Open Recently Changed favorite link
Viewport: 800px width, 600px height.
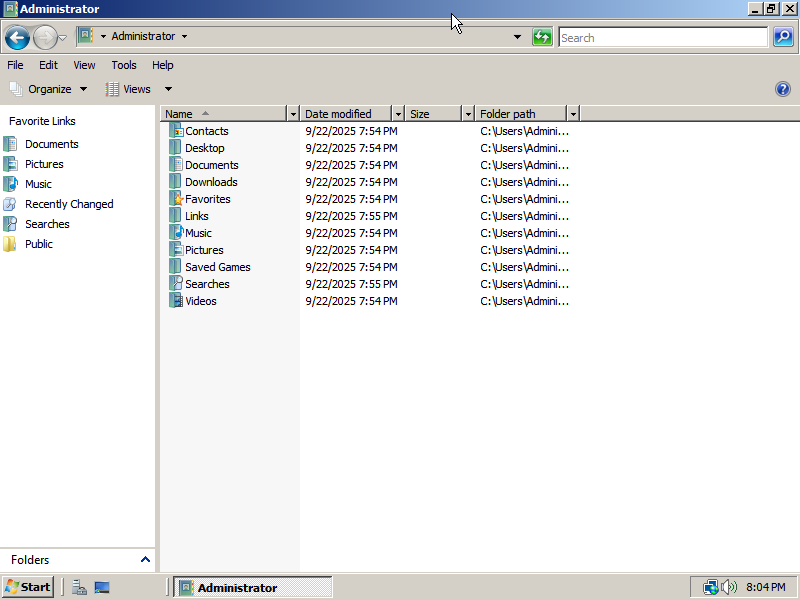tap(69, 204)
